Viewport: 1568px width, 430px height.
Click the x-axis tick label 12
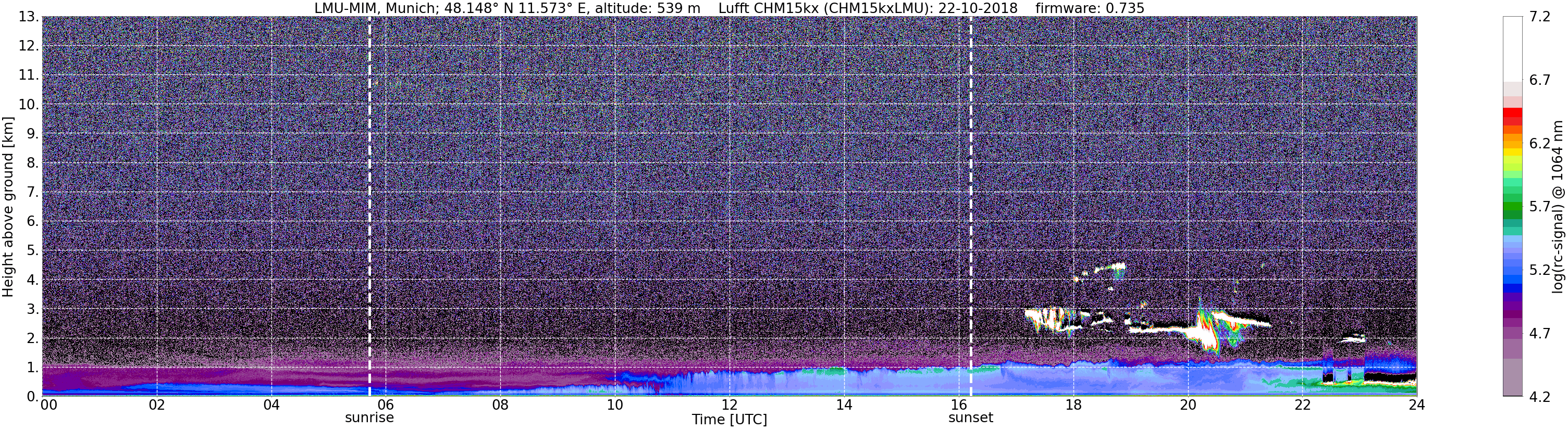(729, 405)
